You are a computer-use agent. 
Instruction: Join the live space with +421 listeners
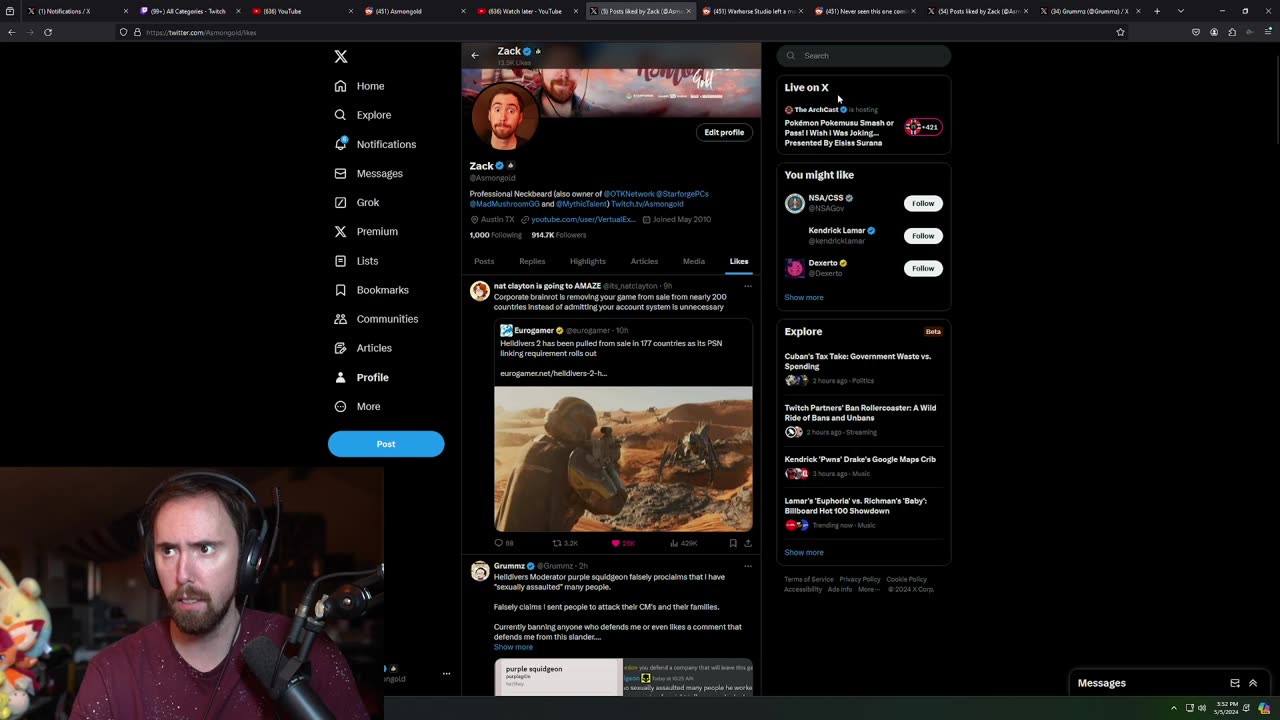pos(923,127)
